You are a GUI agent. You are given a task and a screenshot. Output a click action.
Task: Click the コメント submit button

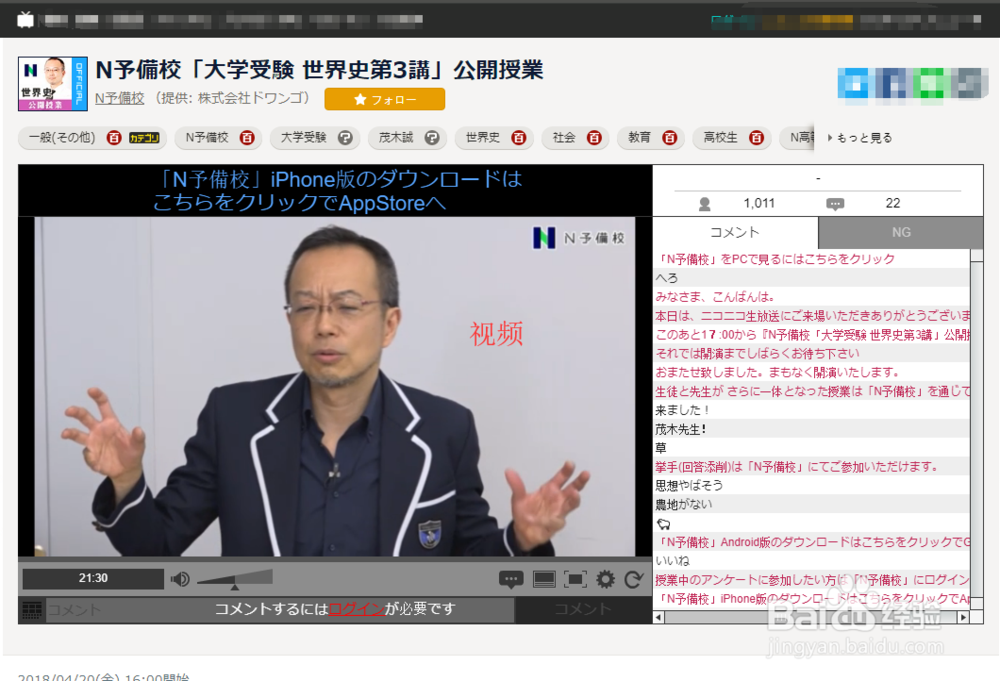pos(583,610)
